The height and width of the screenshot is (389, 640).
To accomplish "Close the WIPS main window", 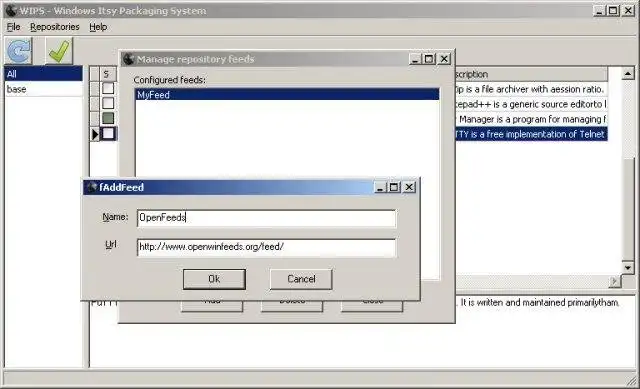I will 628,11.
